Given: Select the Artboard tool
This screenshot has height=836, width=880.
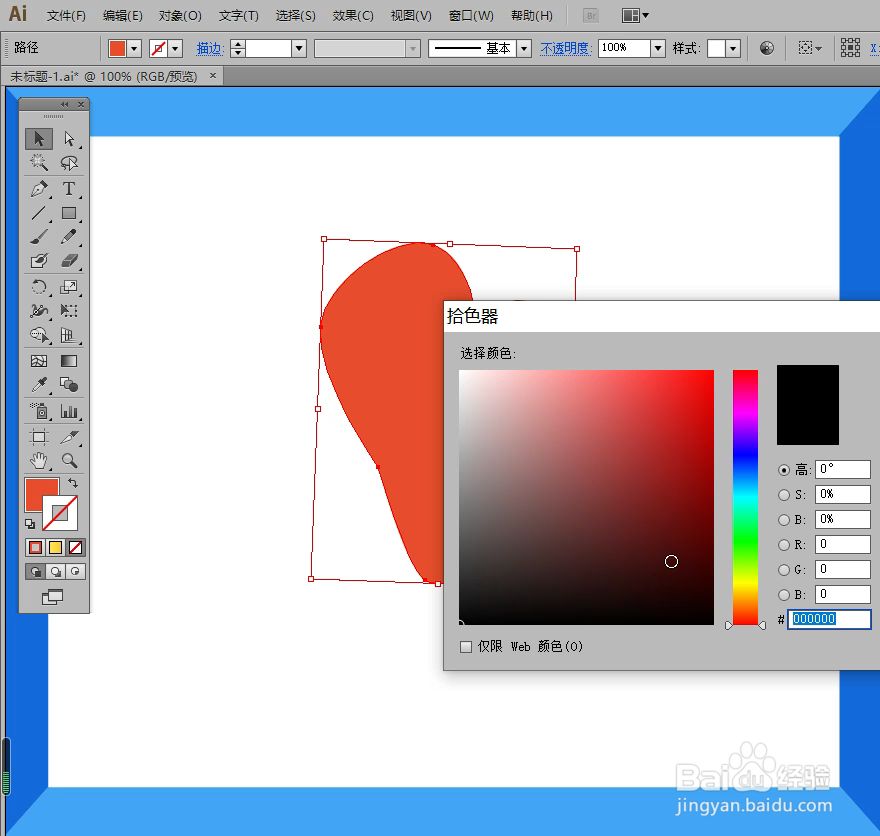Looking at the screenshot, I should point(39,437).
